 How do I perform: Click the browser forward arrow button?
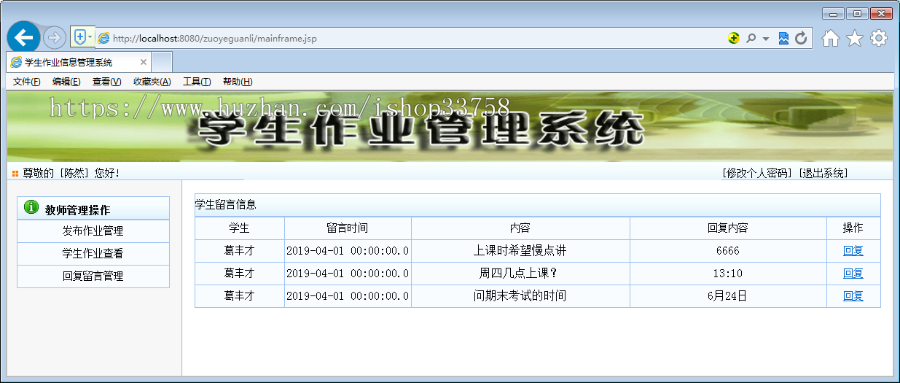[54, 38]
